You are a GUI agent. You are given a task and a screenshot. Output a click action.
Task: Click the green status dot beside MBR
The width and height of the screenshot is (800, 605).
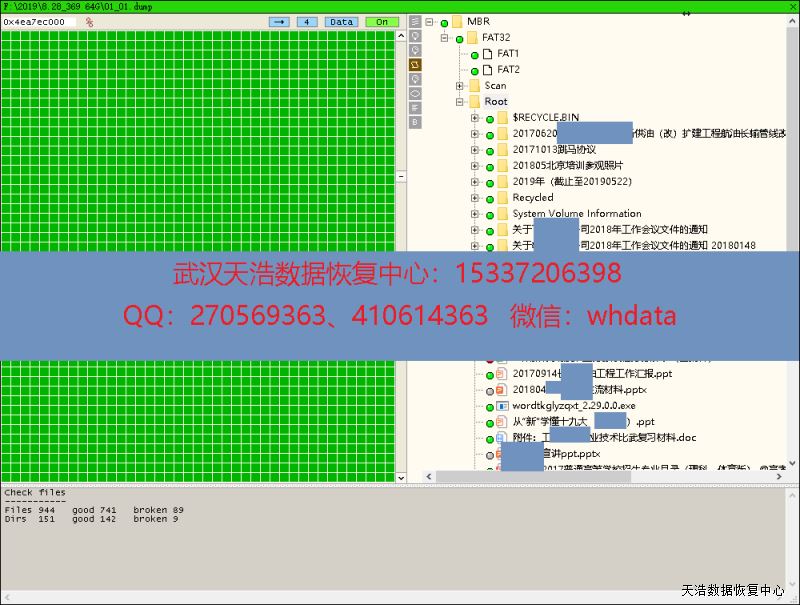[444, 22]
